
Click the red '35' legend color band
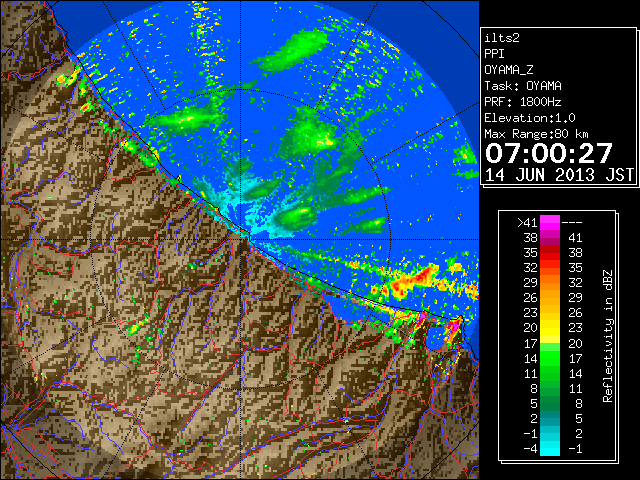[x=550, y=253]
